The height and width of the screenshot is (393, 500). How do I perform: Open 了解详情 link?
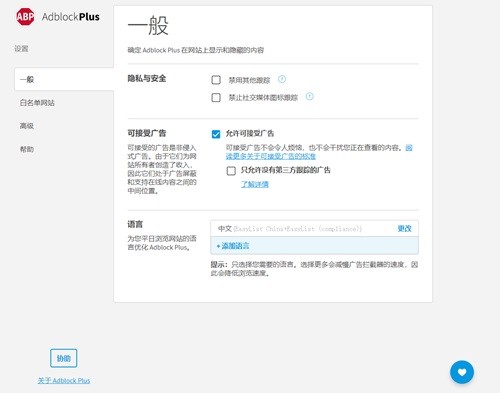(255, 184)
